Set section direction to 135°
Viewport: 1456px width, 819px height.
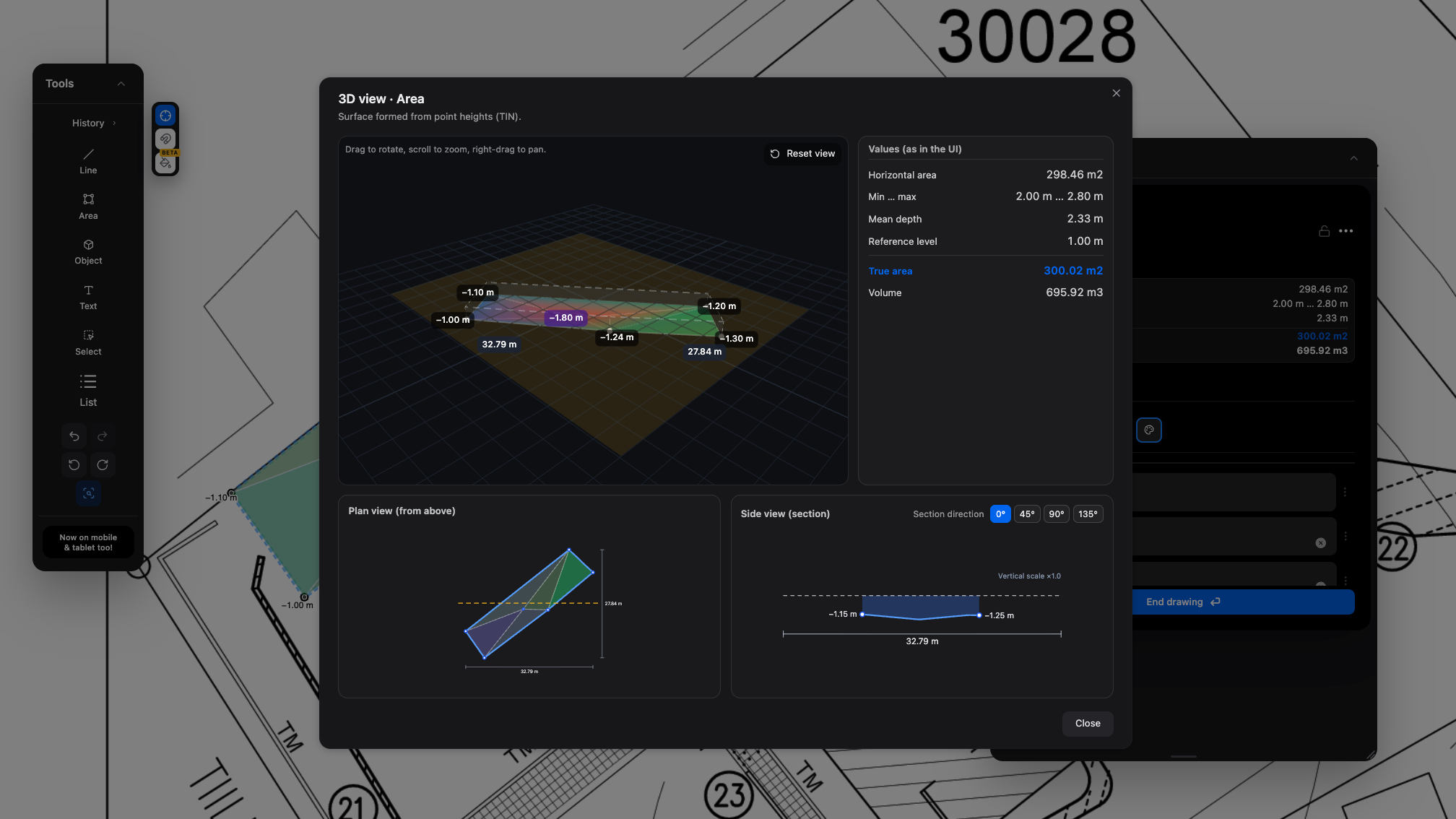tap(1088, 514)
